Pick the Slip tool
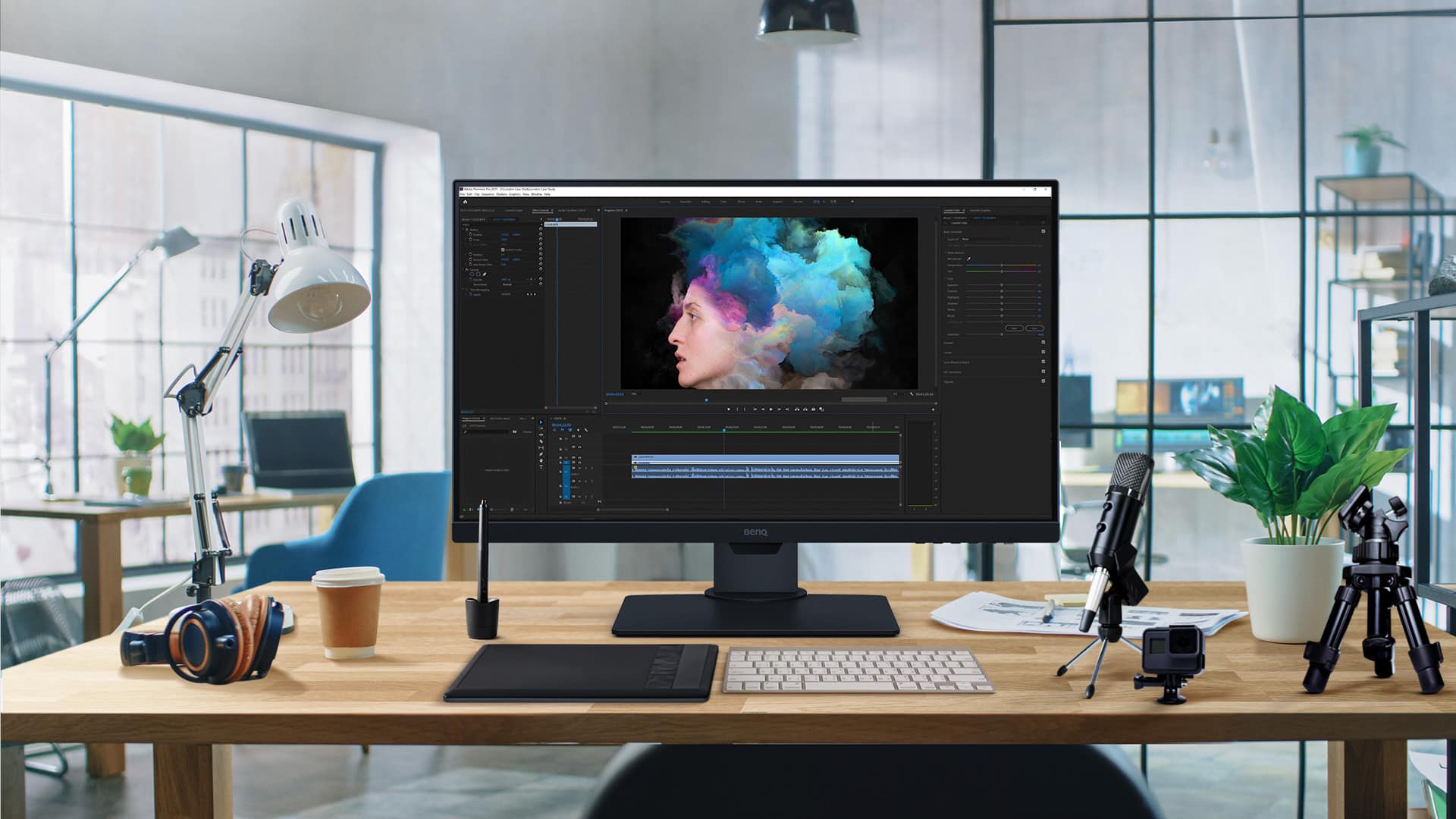1456x819 pixels. click(541, 447)
